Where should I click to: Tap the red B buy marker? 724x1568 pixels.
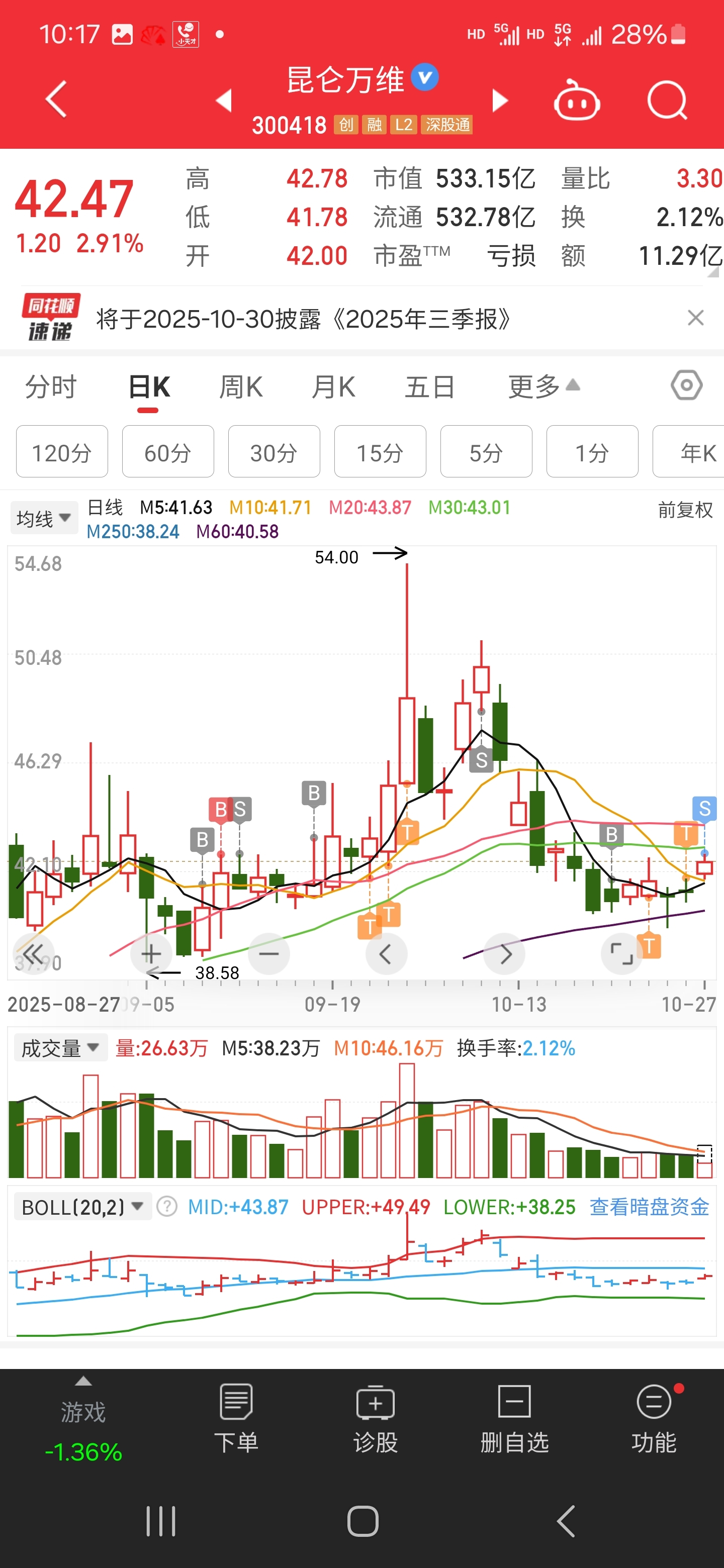coord(220,810)
